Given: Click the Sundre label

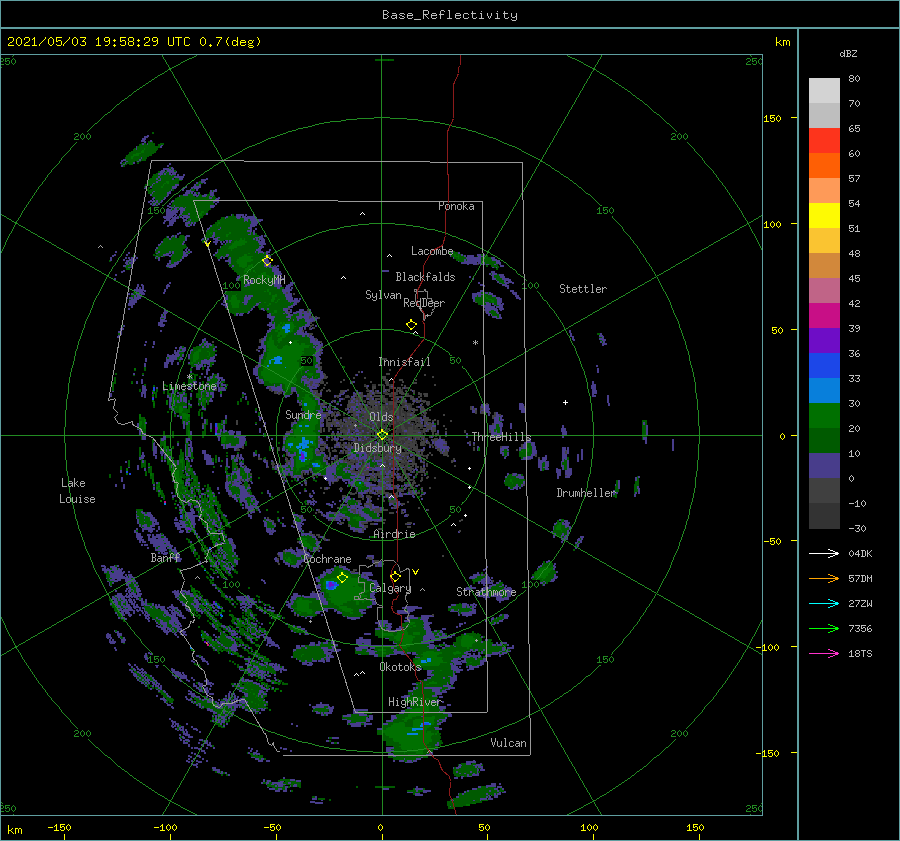Looking at the screenshot, I should [303, 414].
